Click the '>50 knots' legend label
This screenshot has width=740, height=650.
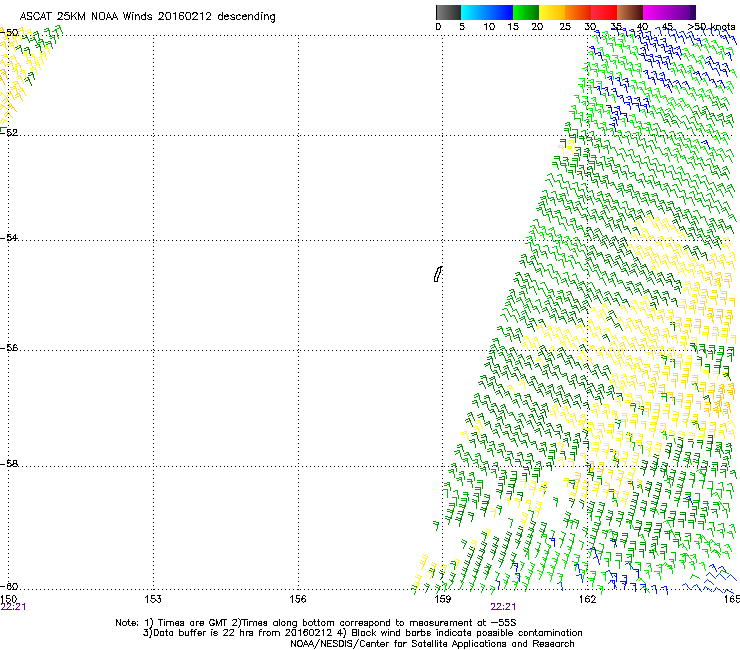(x=711, y=27)
